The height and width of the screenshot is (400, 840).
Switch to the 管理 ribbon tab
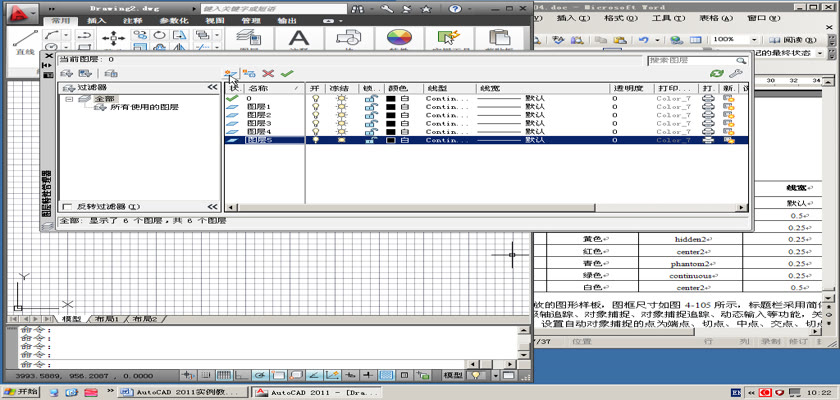pos(251,21)
